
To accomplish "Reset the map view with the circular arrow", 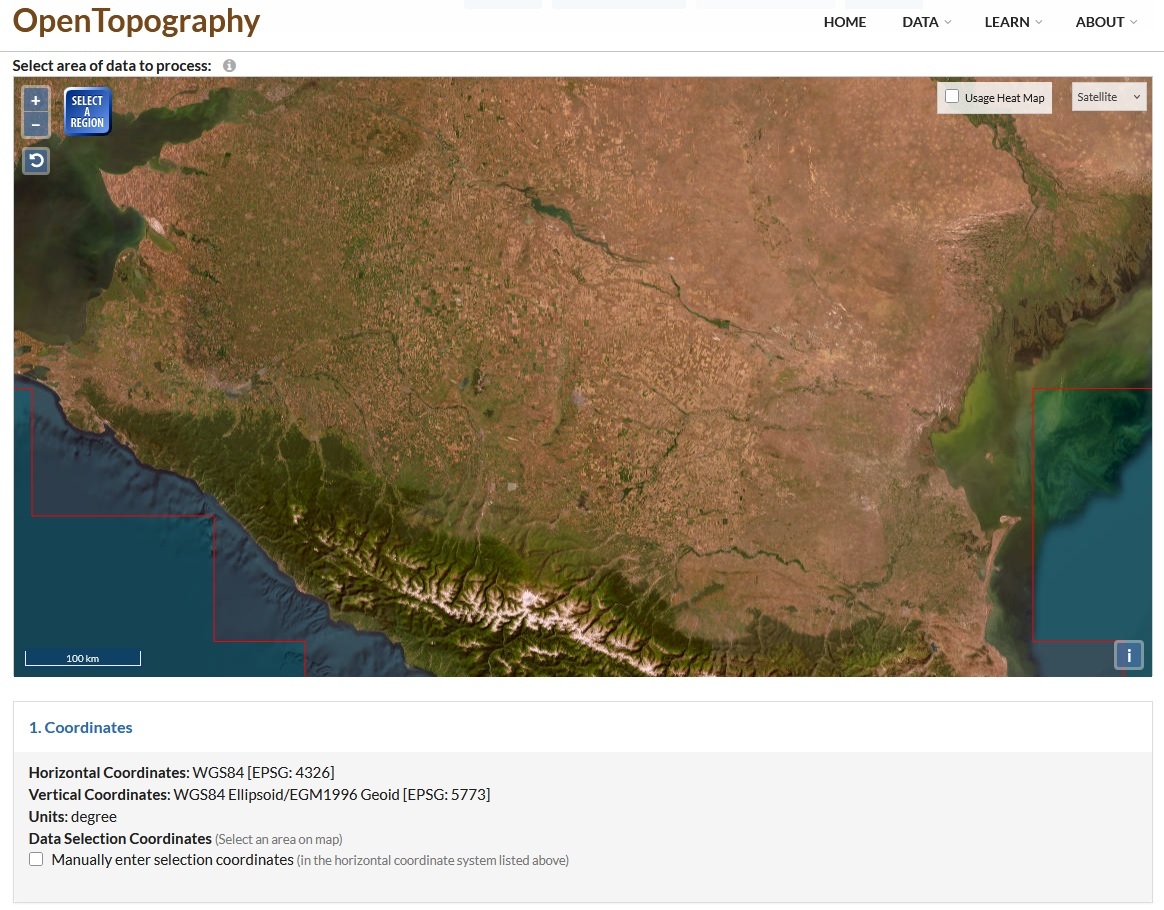I will pos(36,160).
